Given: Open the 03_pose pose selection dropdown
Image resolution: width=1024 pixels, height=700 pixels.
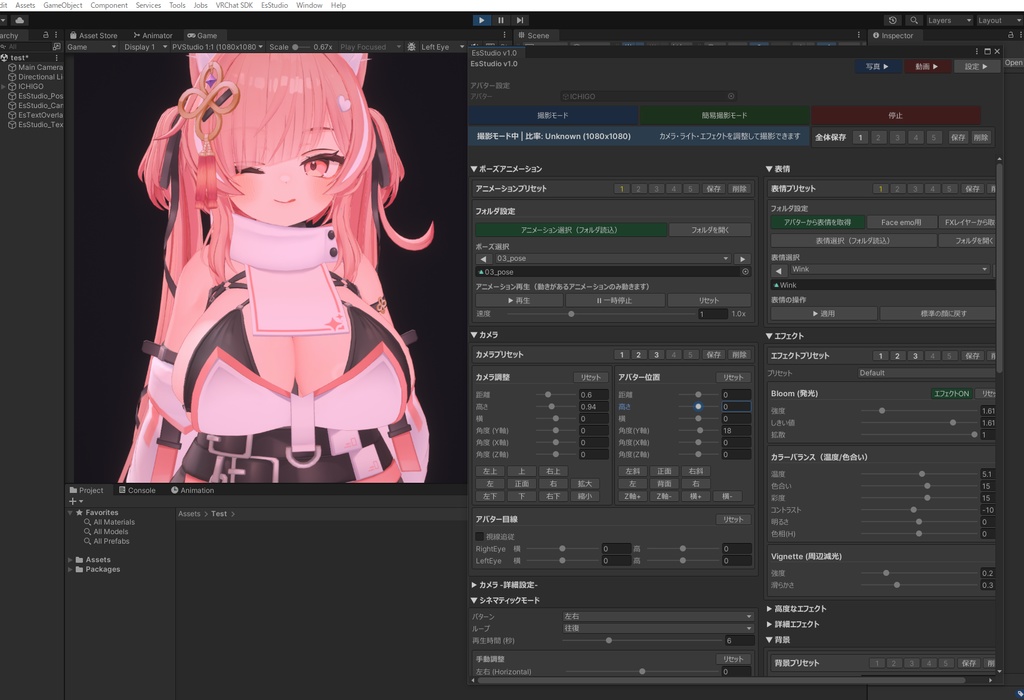Looking at the screenshot, I should coord(610,258).
